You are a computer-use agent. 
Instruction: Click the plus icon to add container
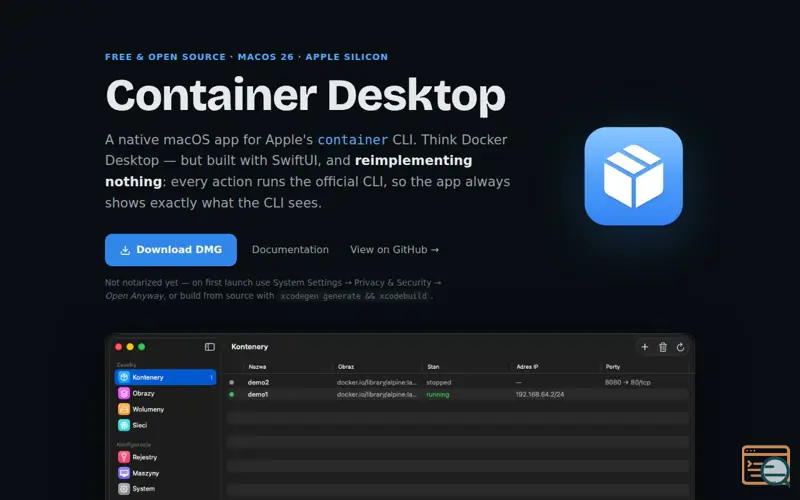pyautogui.click(x=644, y=347)
